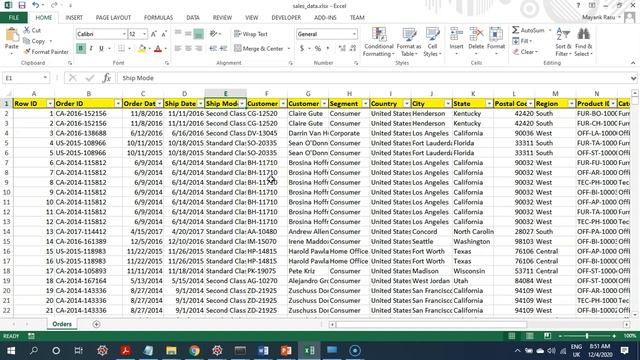This screenshot has width=640, height=360.
Task: Select the Orders sheet tab
Action: point(62,324)
